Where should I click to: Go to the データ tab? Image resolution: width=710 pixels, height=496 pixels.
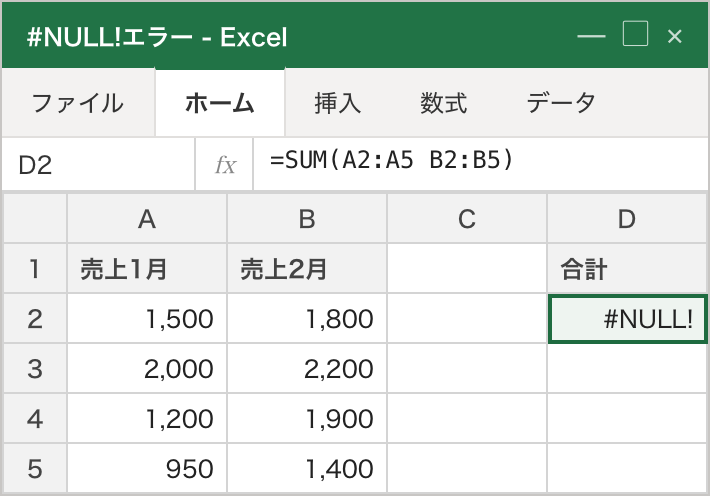(x=561, y=103)
